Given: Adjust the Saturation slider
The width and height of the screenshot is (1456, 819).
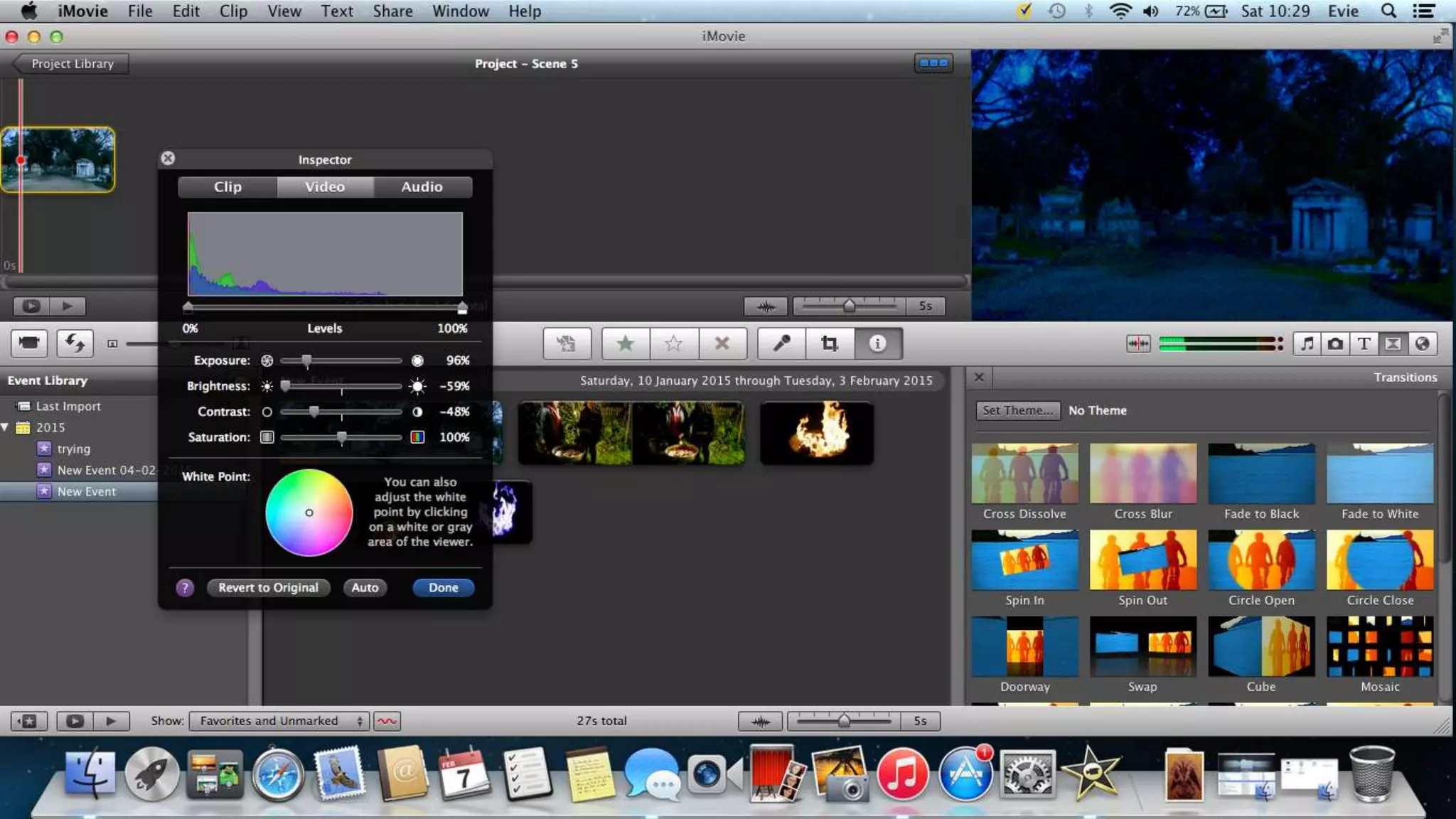Looking at the screenshot, I should click(x=342, y=437).
